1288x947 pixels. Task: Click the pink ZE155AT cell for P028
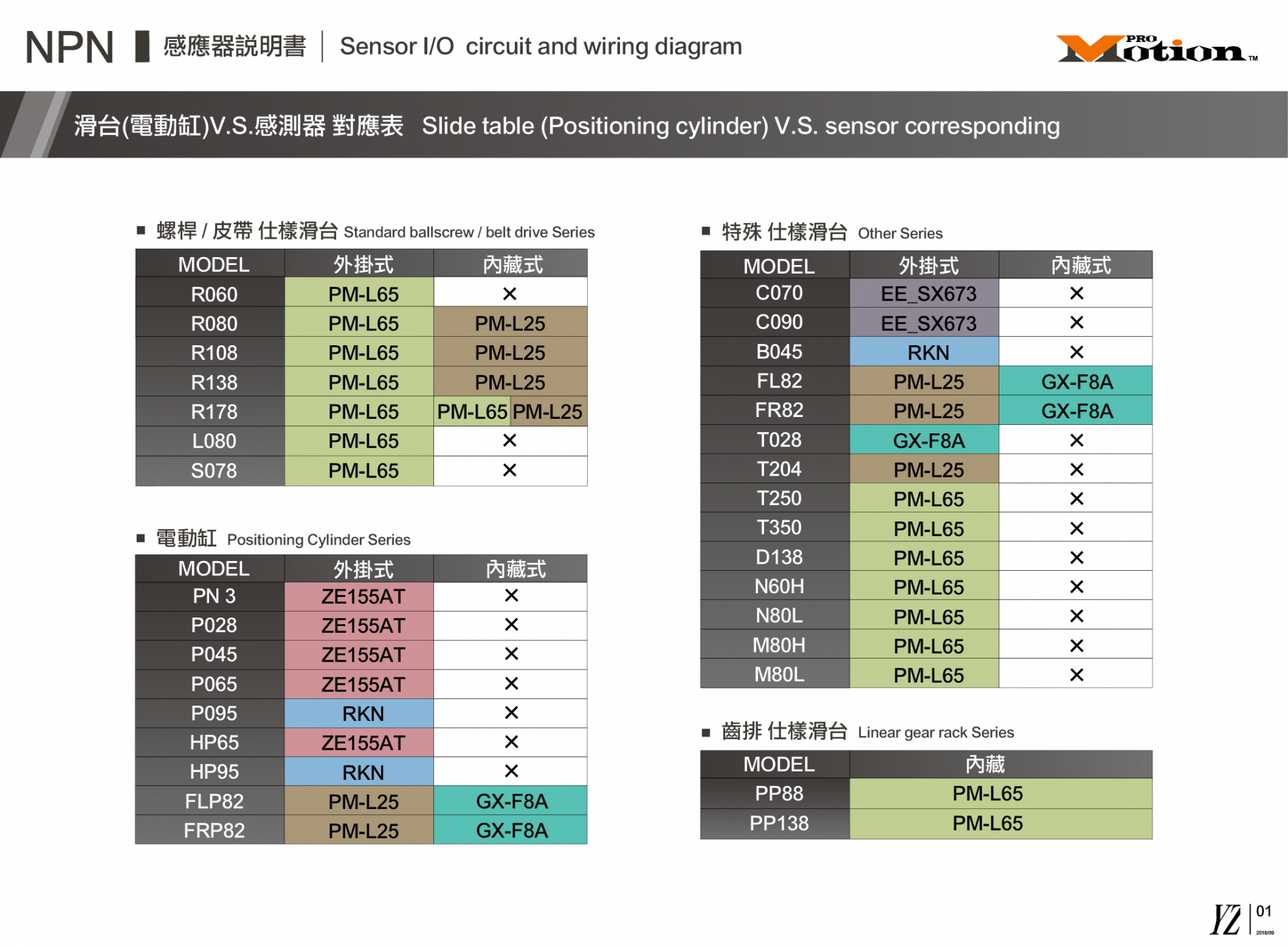click(x=363, y=625)
